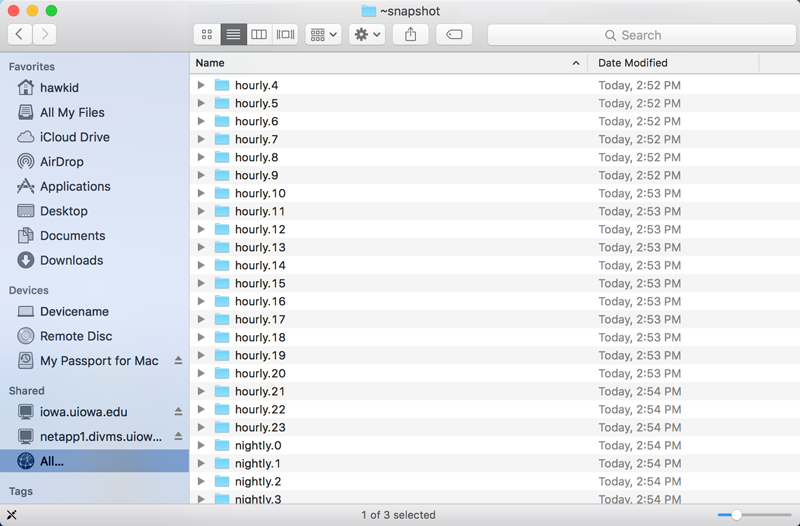Expand the hourly.10 folder
Screen dimensions: 800x526
point(201,194)
